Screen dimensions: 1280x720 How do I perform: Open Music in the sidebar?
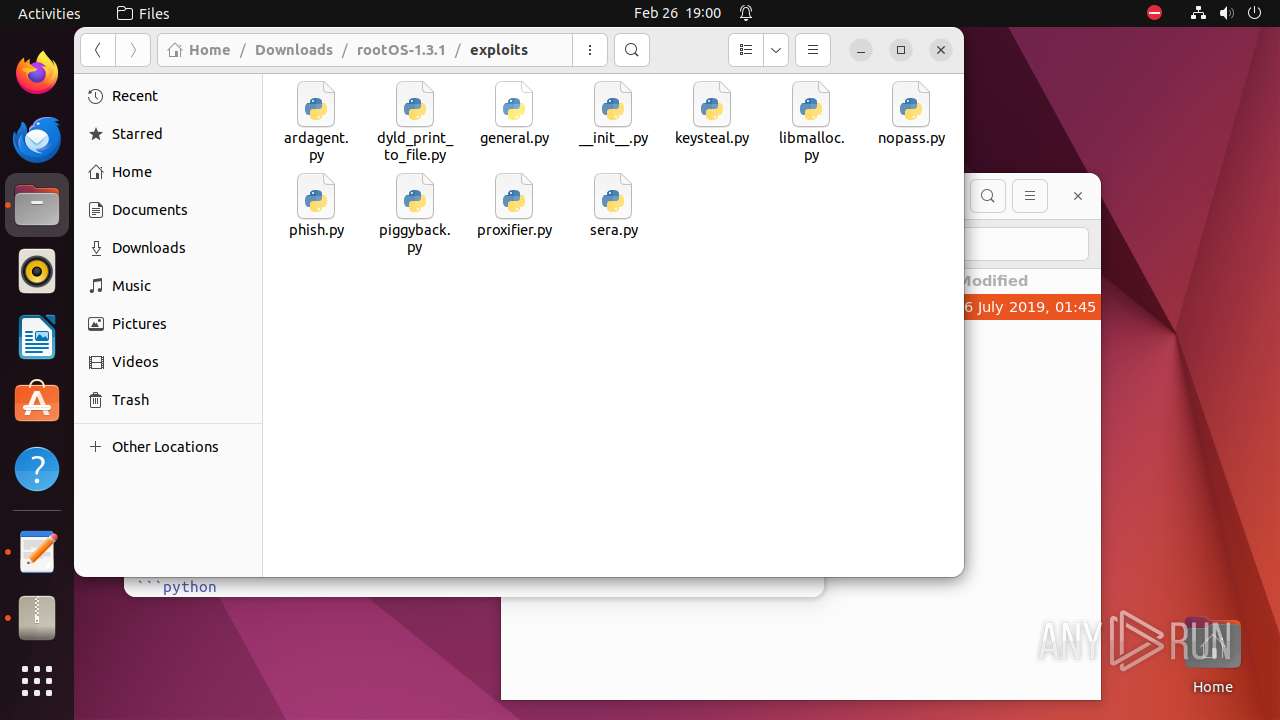click(168, 286)
